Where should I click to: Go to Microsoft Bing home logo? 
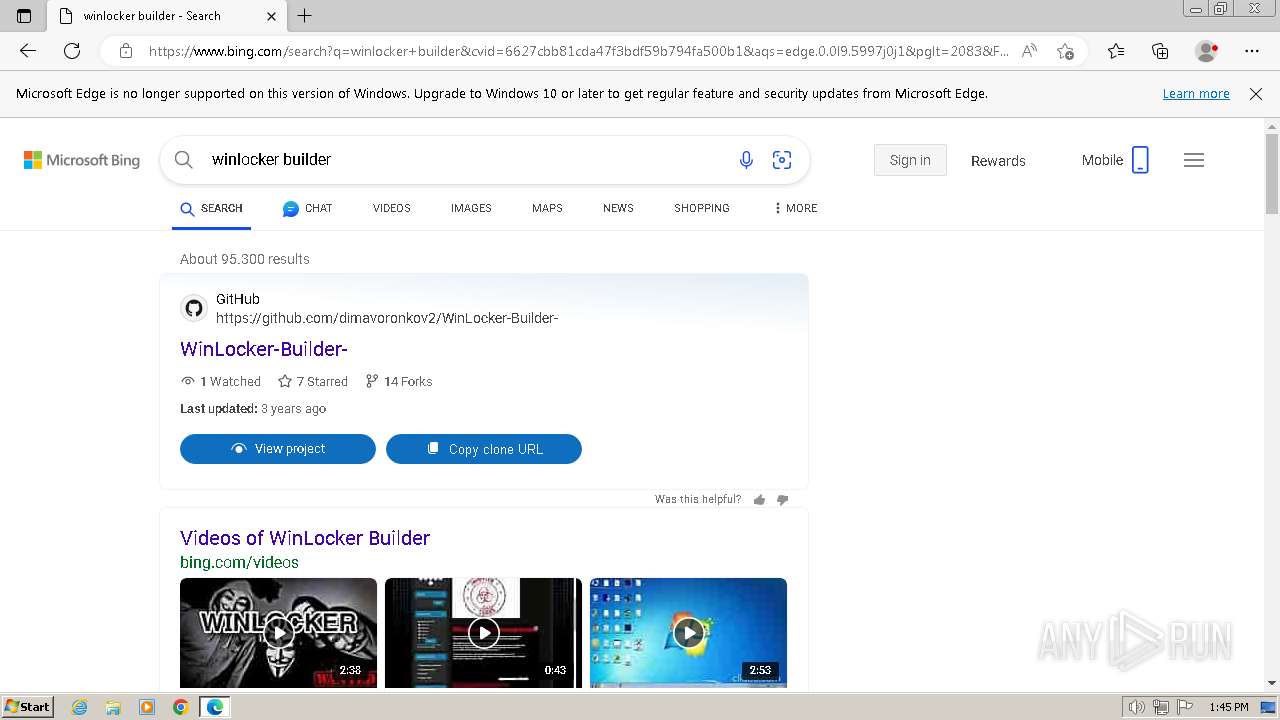tap(82, 160)
